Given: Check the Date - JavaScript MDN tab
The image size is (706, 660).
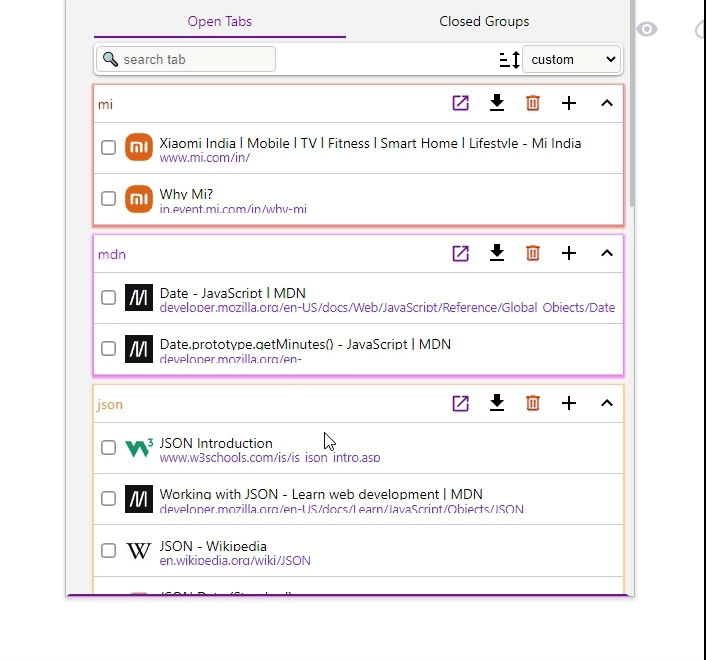Looking at the screenshot, I should click(108, 298).
